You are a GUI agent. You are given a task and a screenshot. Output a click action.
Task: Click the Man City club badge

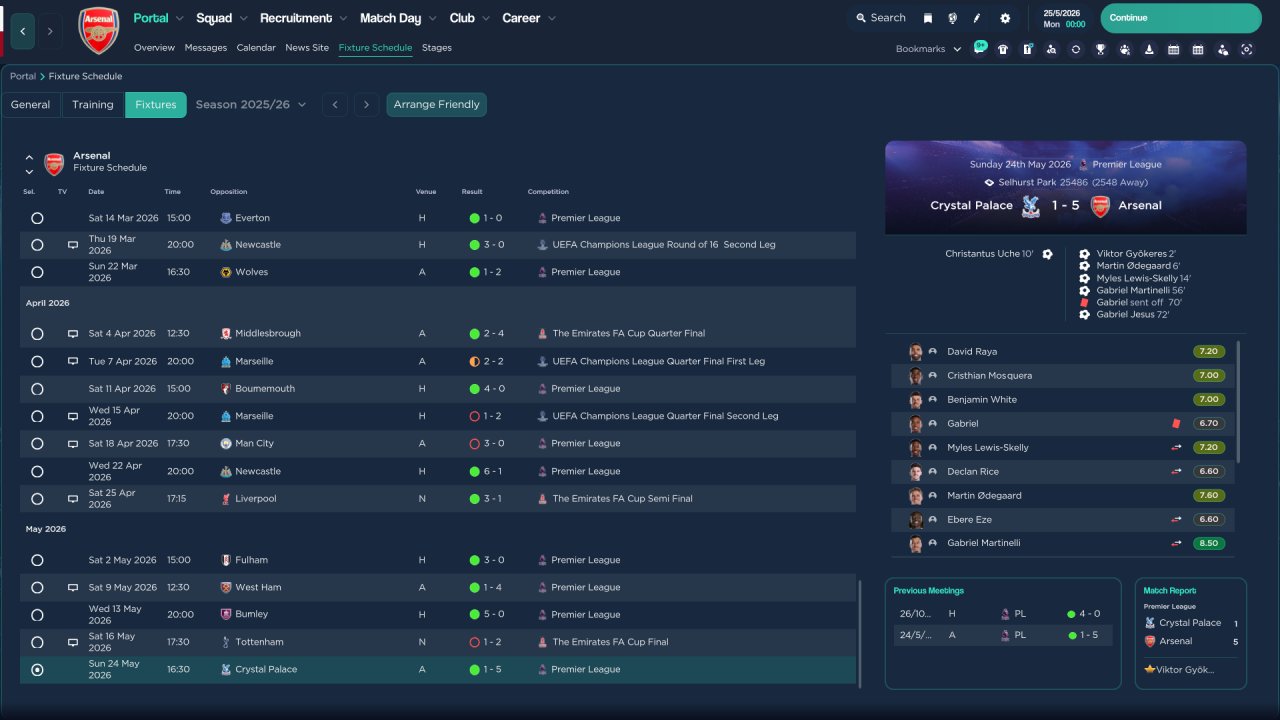click(226, 443)
